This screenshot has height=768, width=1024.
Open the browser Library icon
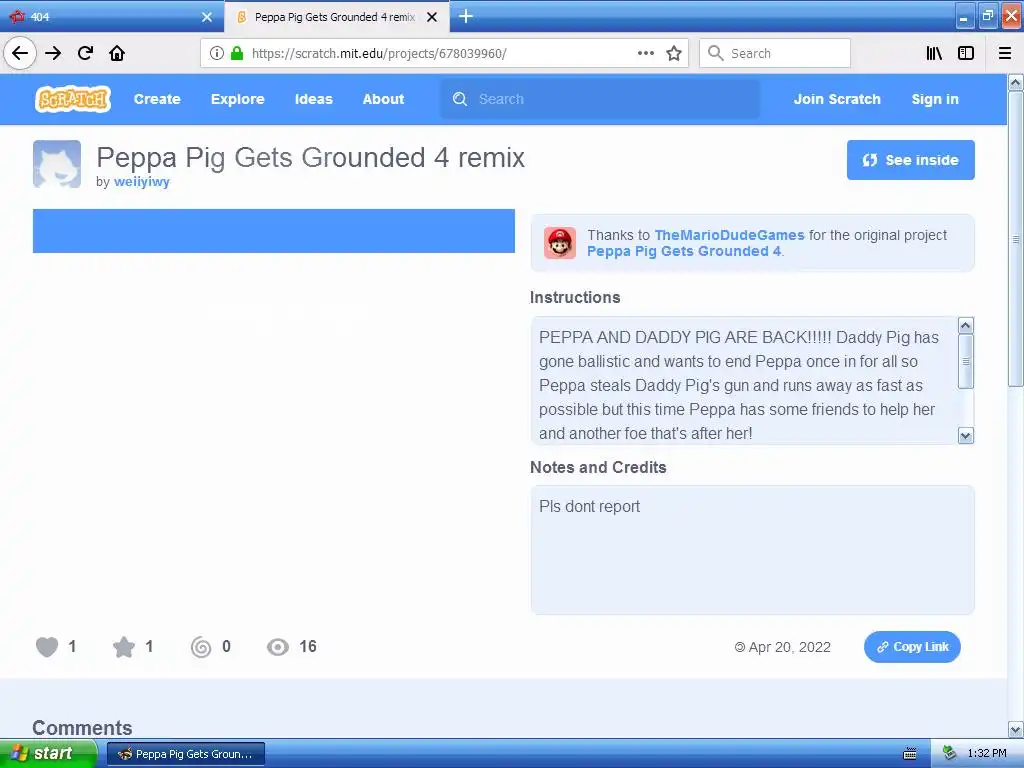click(934, 53)
